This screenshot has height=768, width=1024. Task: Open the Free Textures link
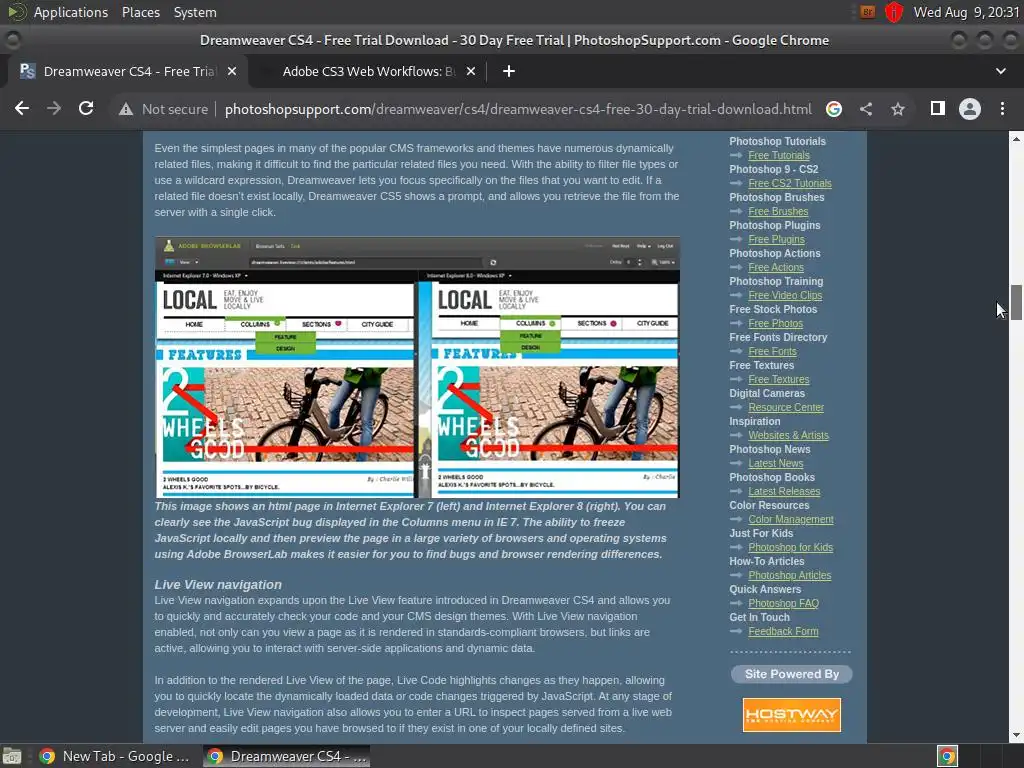tap(778, 380)
